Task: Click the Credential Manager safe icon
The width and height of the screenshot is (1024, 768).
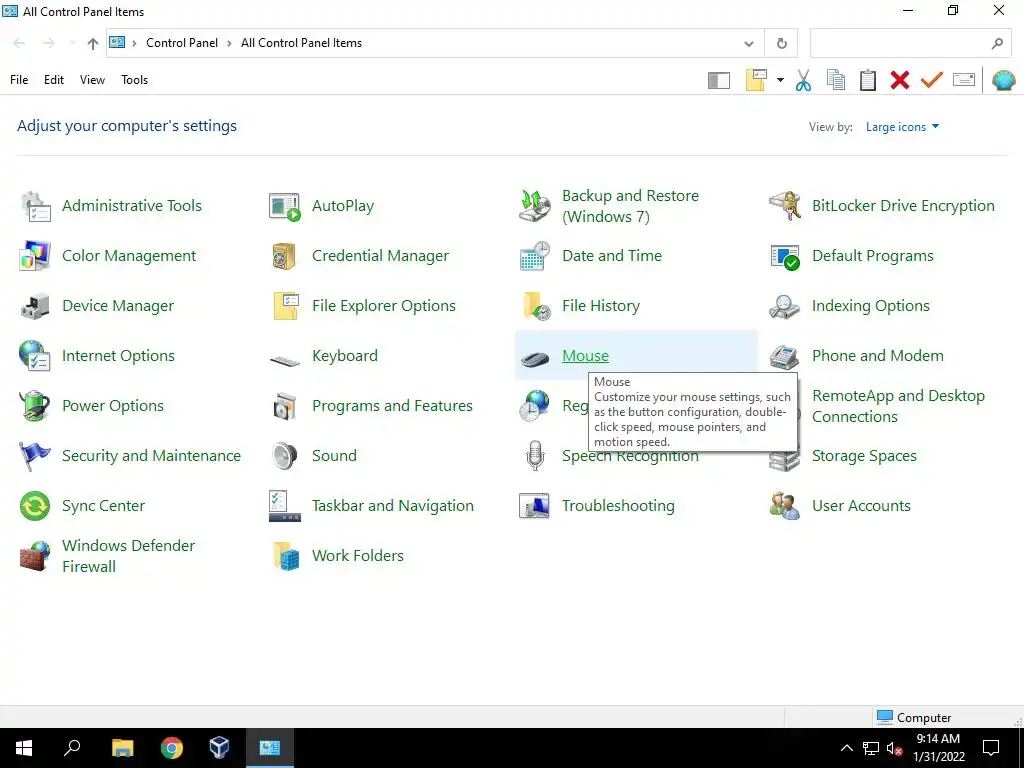Action: [285, 256]
